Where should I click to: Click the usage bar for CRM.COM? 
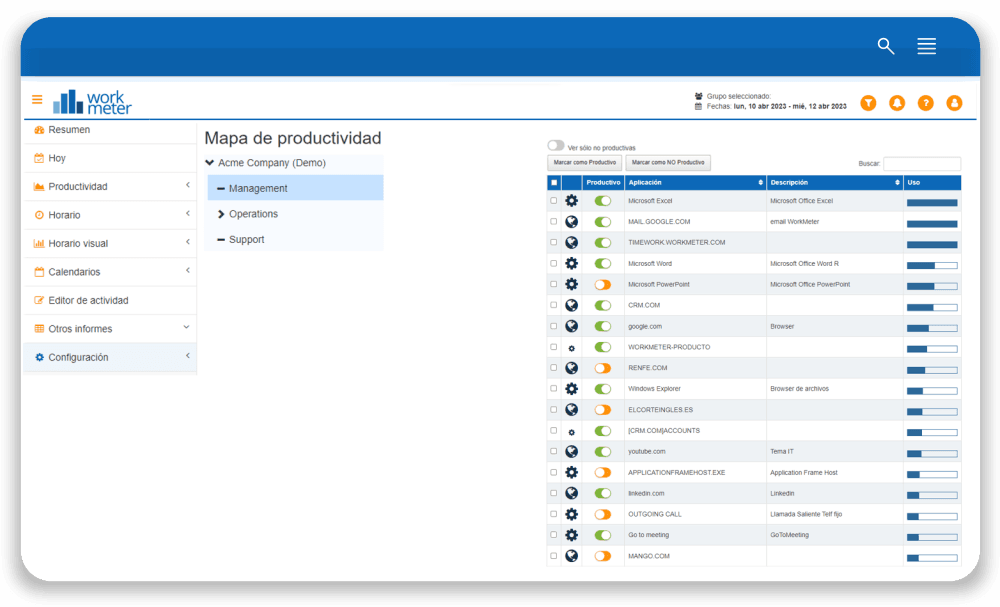point(932,307)
